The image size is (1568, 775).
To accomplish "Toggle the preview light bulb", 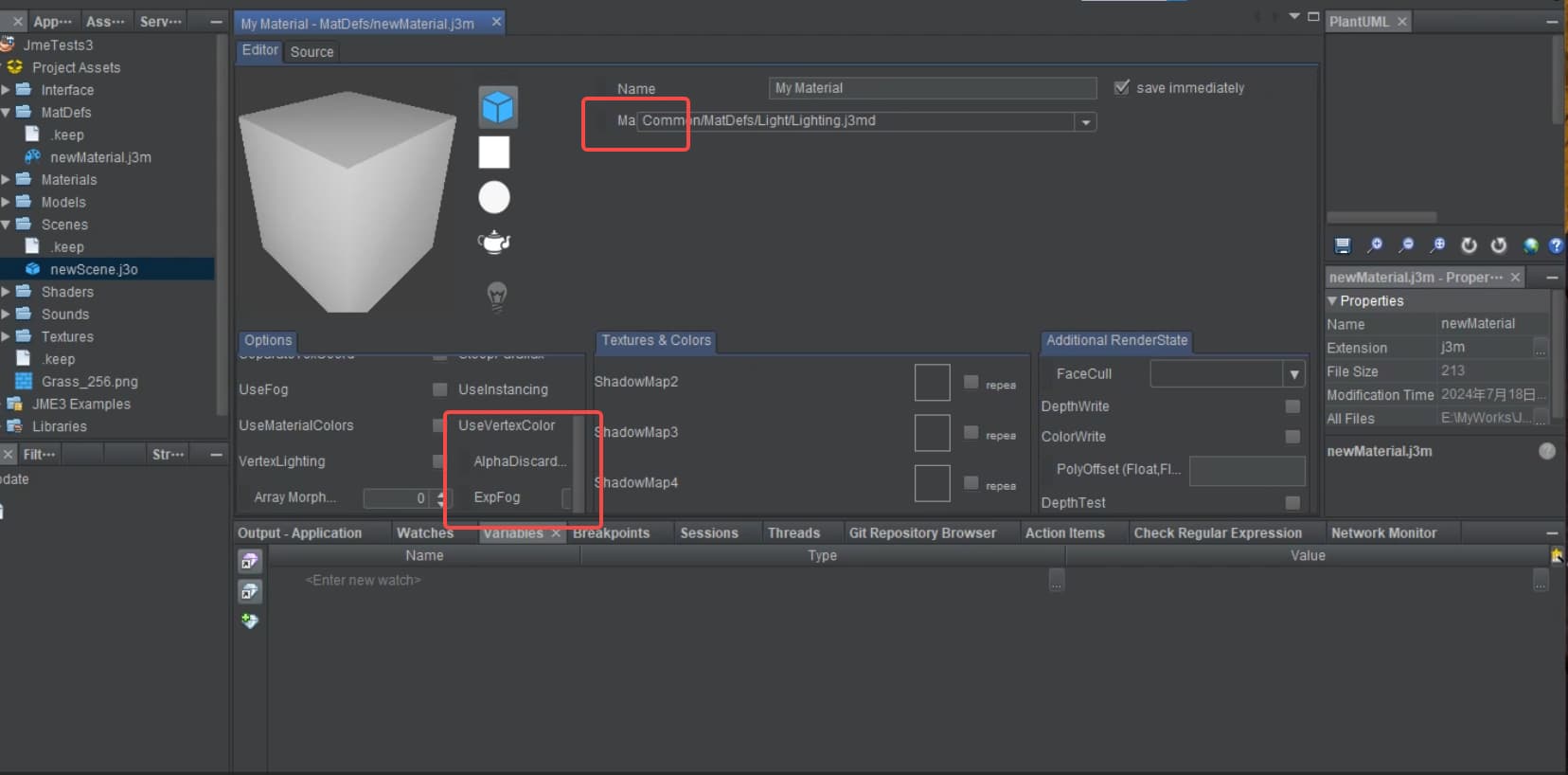I will (x=496, y=297).
